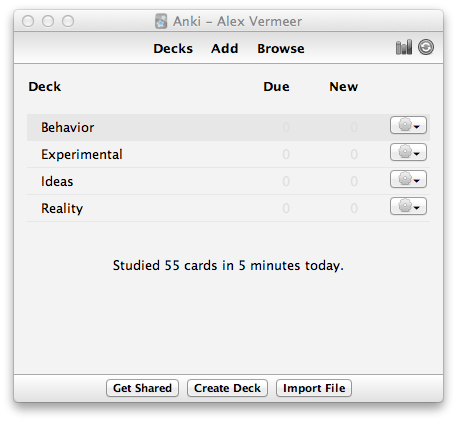This screenshot has width=457, height=422.
Task: Click the sync circular arrows icon
Action: coord(426,47)
